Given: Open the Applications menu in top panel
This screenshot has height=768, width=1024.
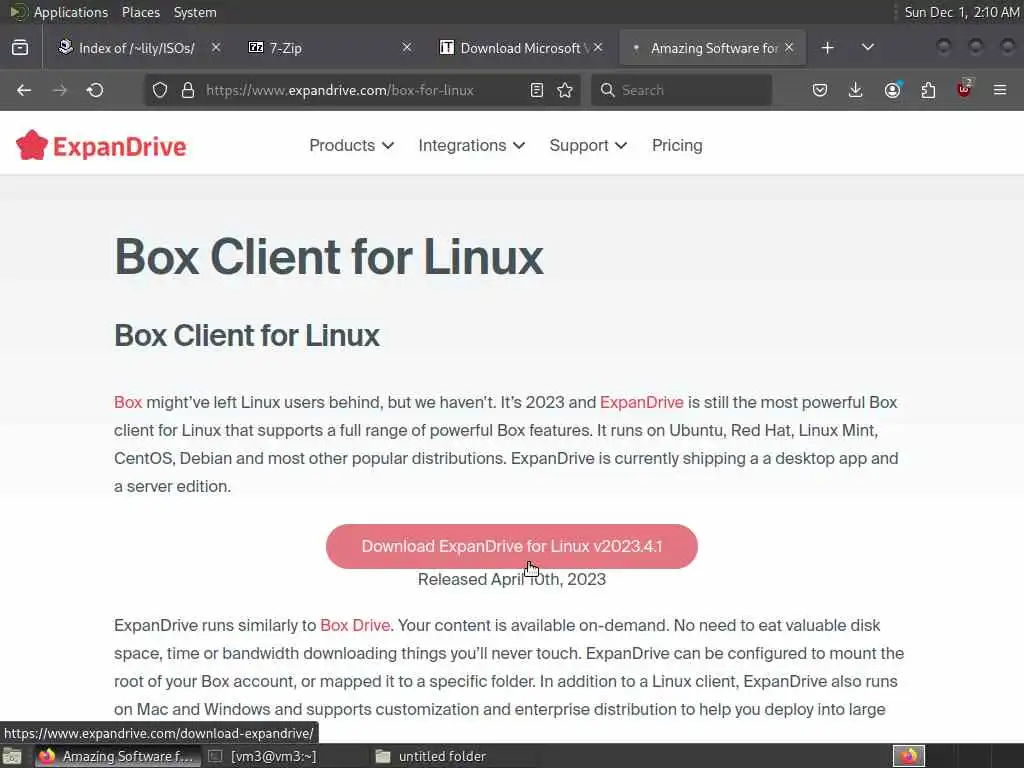Looking at the screenshot, I should (71, 12).
